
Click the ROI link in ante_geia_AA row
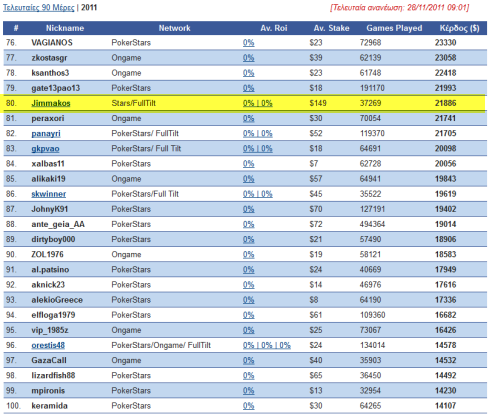(249, 224)
